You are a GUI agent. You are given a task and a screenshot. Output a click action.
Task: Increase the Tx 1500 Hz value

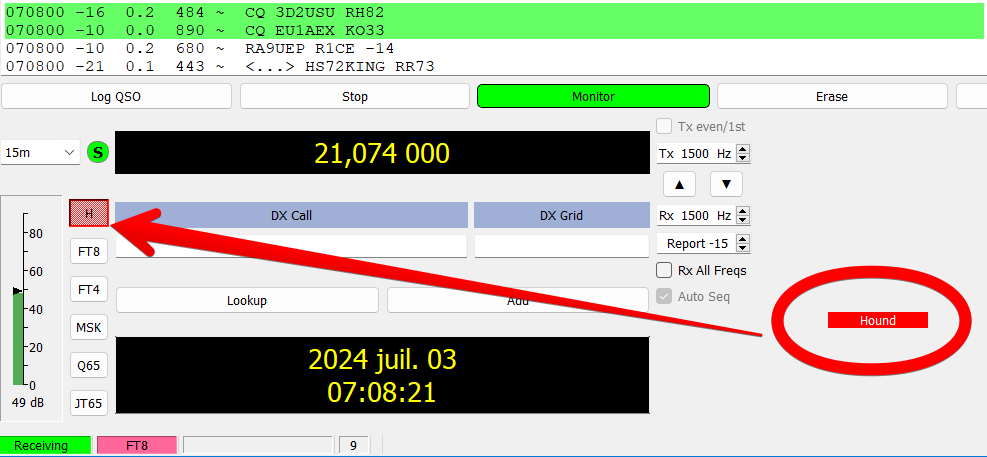click(x=743, y=149)
